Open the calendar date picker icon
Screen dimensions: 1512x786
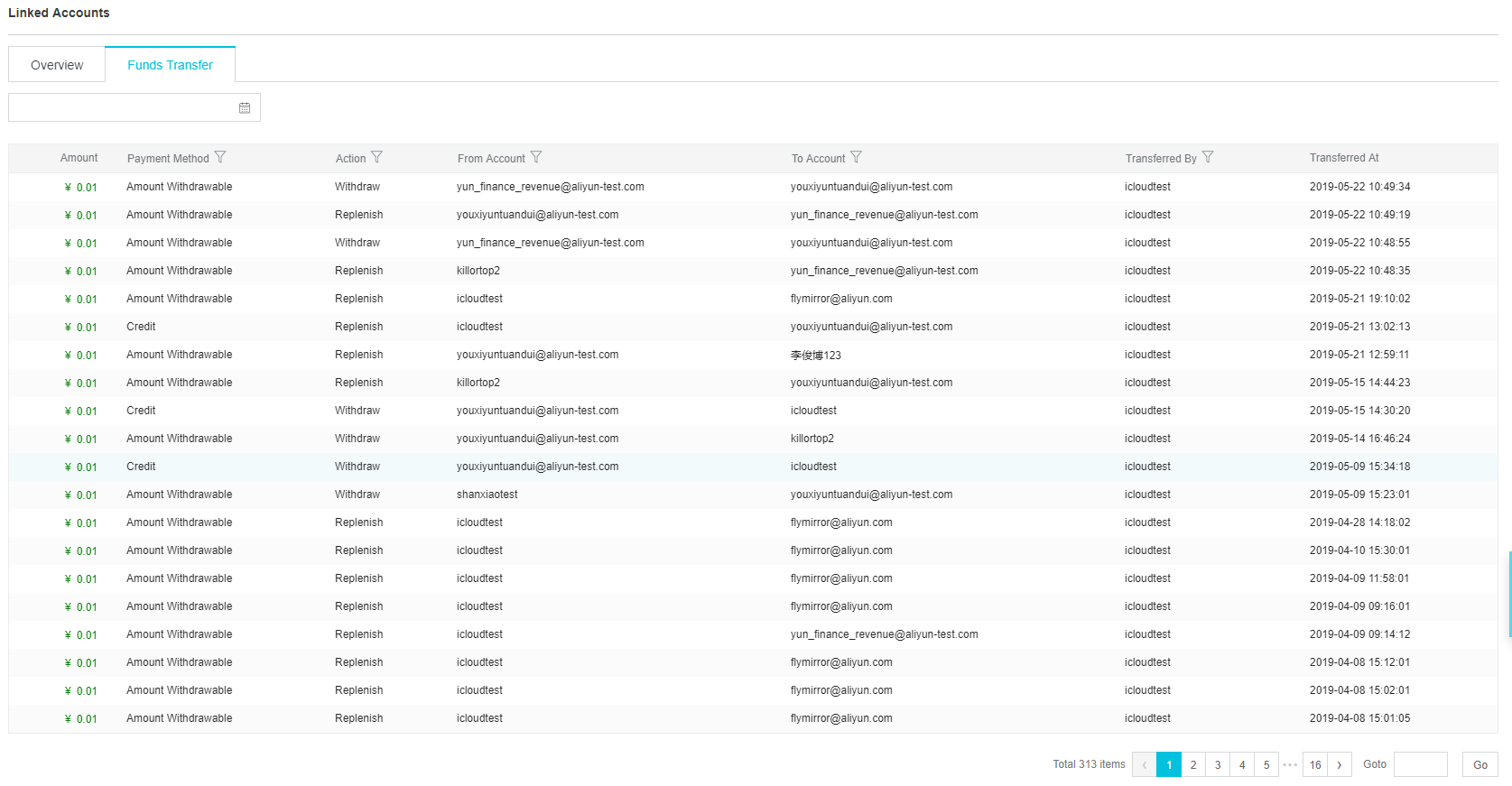click(245, 107)
